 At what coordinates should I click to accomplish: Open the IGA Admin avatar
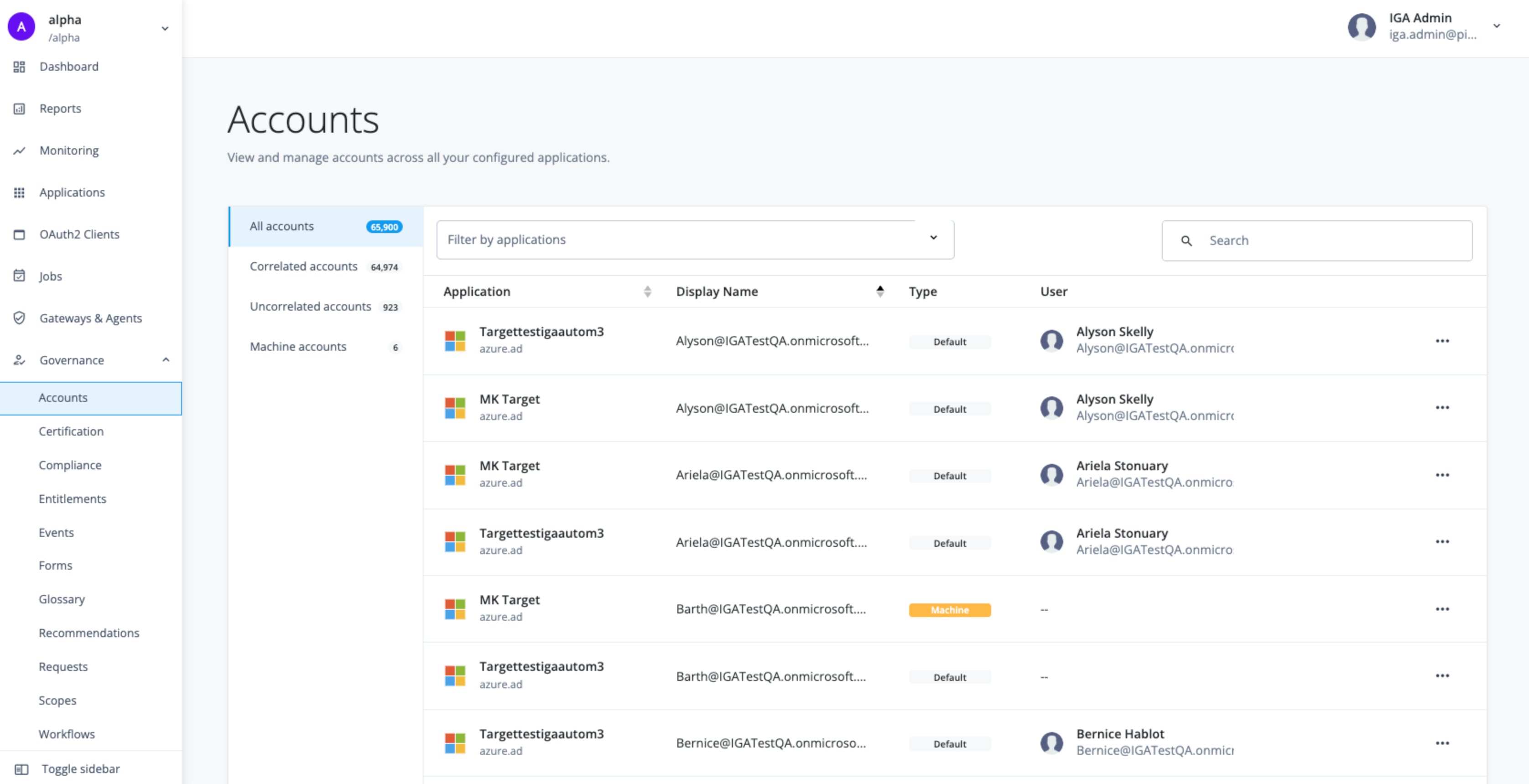[x=1362, y=27]
